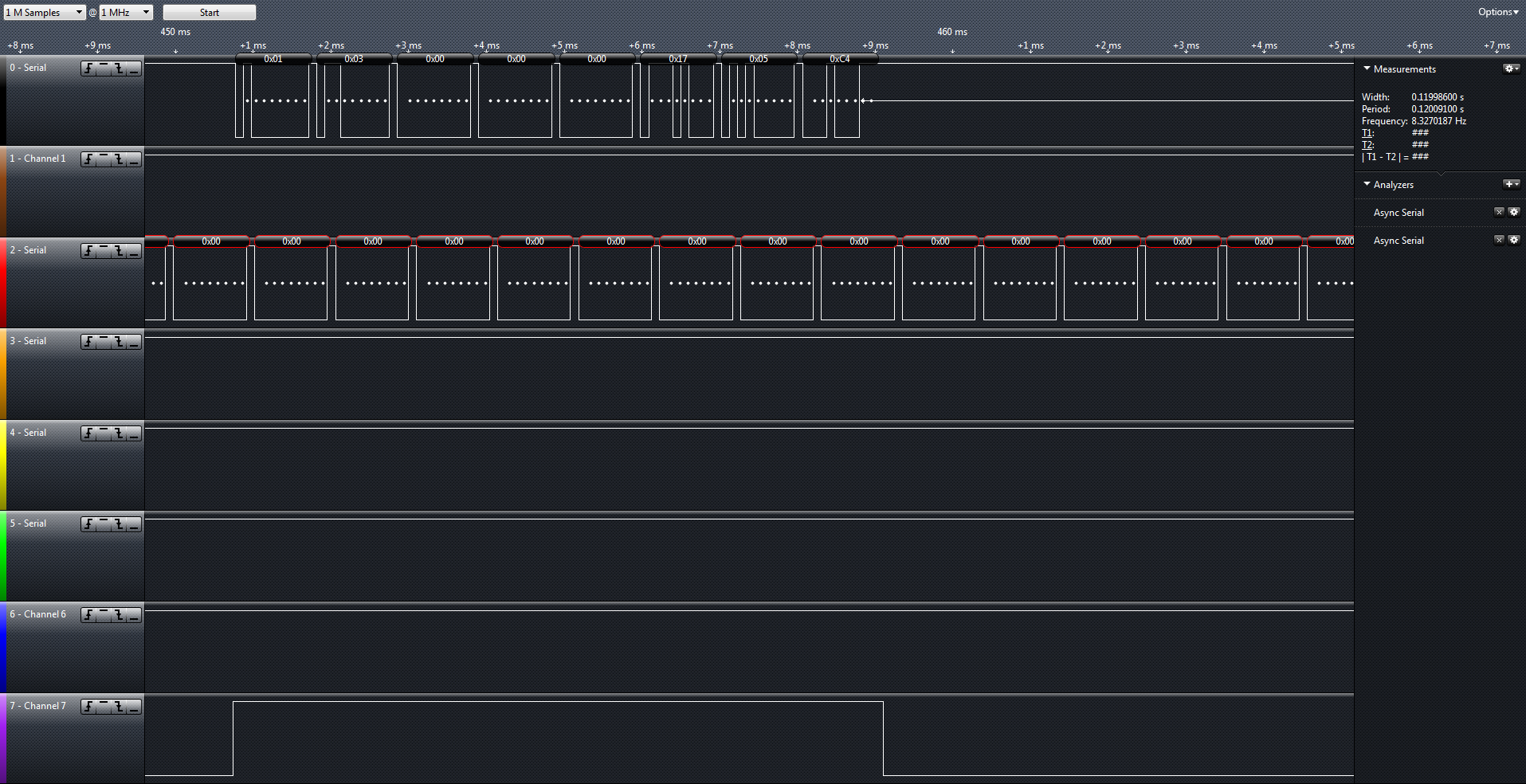Set low-level trigger on 0 - Serial
Viewport: 1526px width, 784px height.
click(x=134, y=69)
